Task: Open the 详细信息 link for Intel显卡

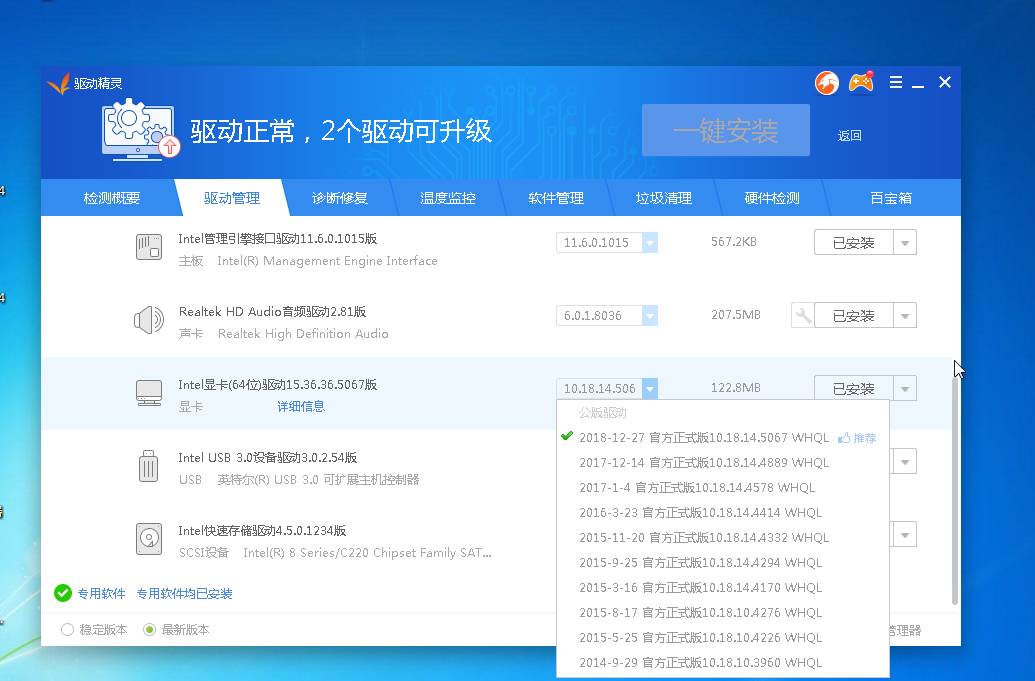Action: (x=301, y=407)
